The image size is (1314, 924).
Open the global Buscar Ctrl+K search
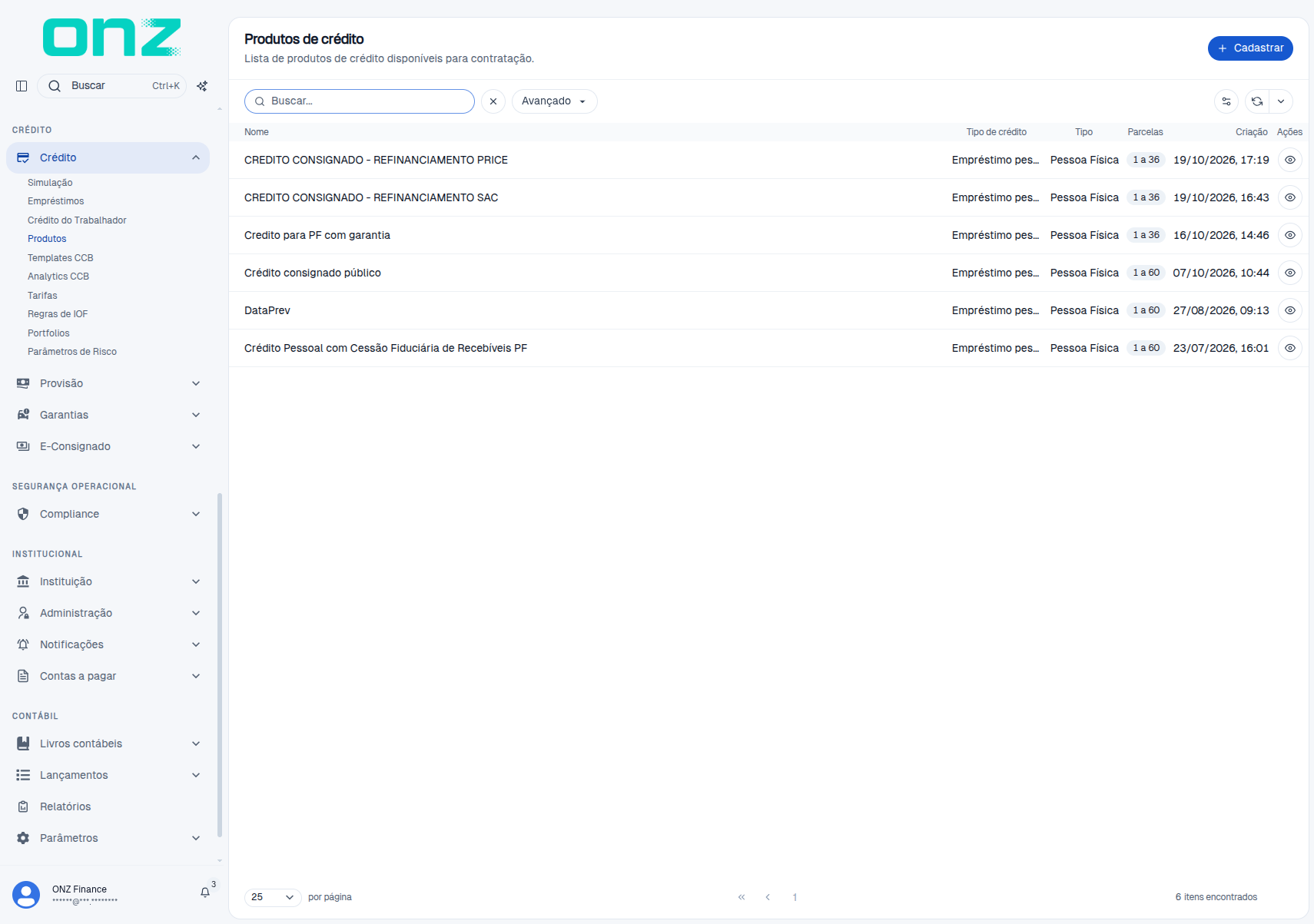click(111, 86)
